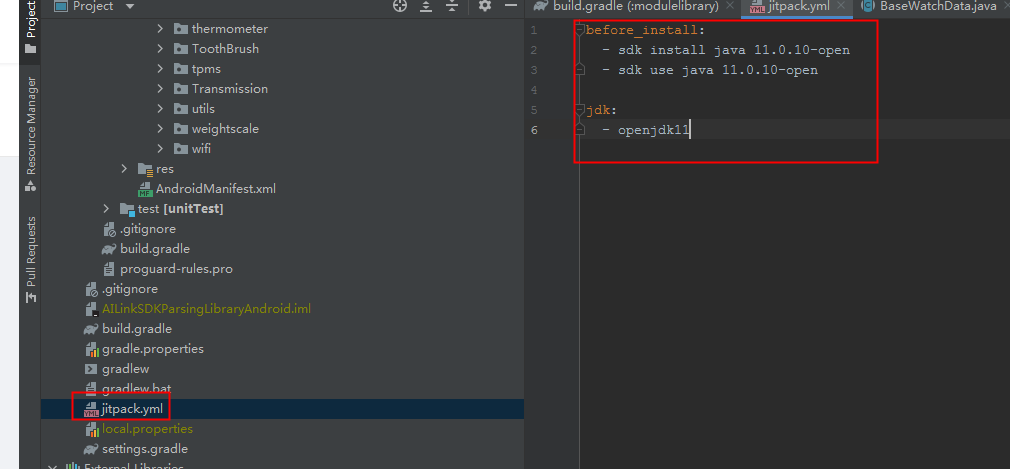Image resolution: width=1010 pixels, height=469 pixels.
Task: Open Project panel settings gear
Action: click(484, 7)
